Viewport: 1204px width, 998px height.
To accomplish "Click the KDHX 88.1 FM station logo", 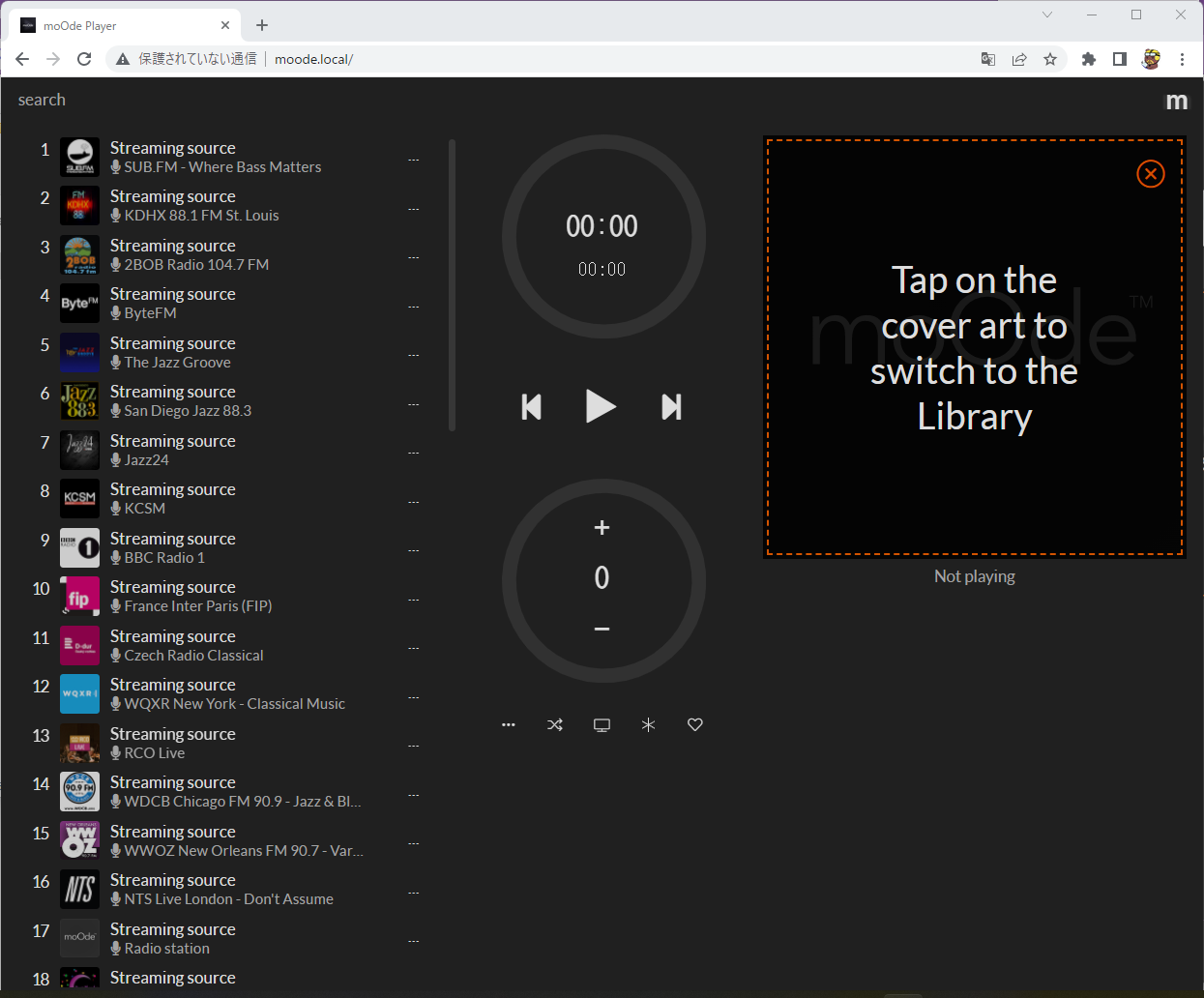I will (x=79, y=206).
